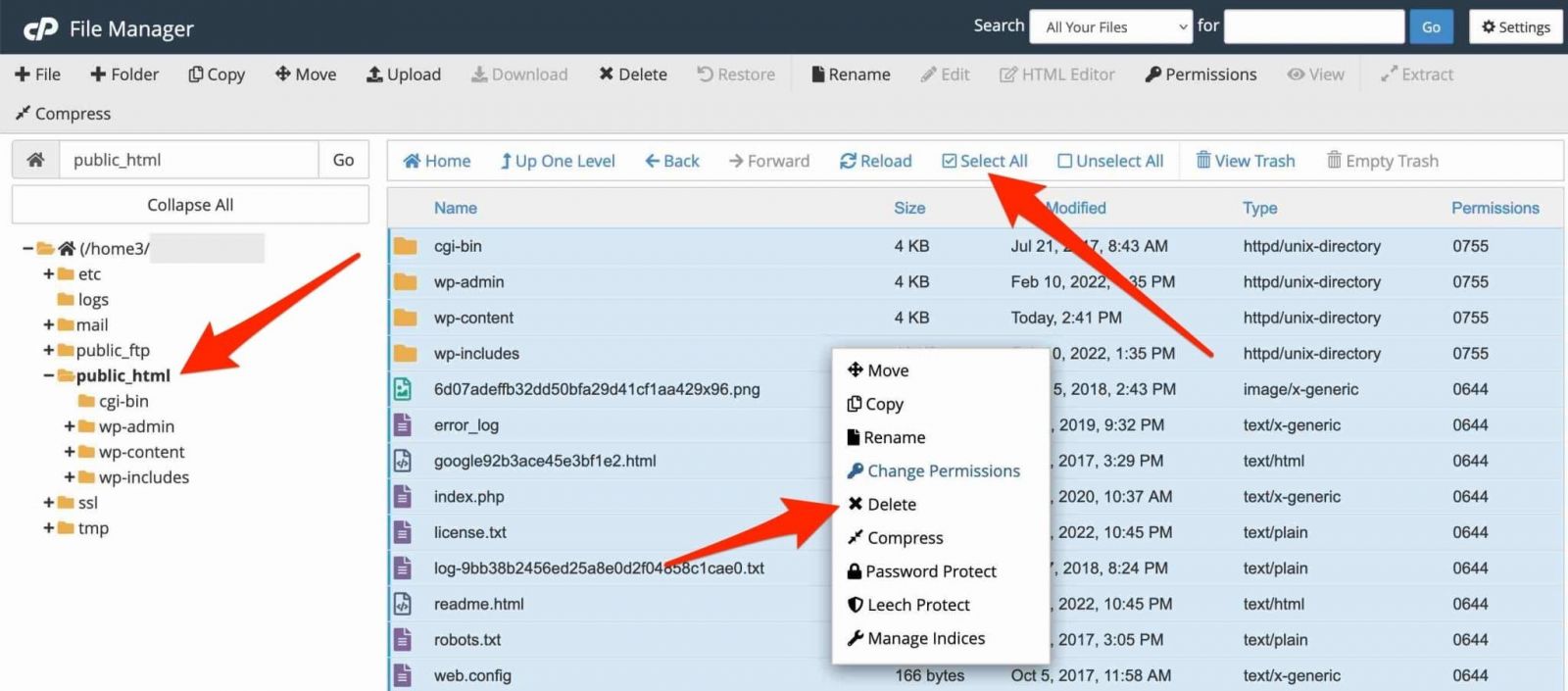The image size is (1568, 691).
Task: Collapse the /home3 root tree node
Action: pos(27,249)
